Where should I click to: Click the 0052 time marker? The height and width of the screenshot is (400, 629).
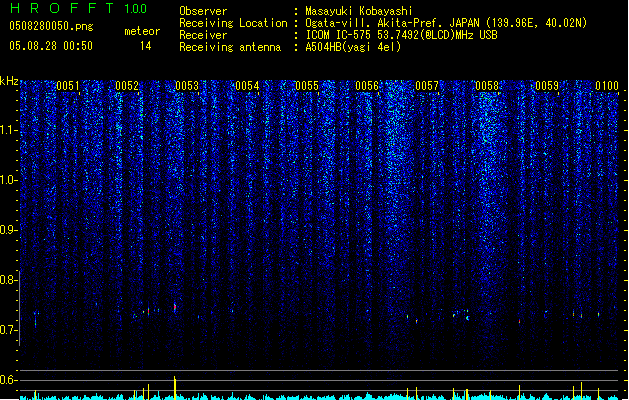[127, 86]
